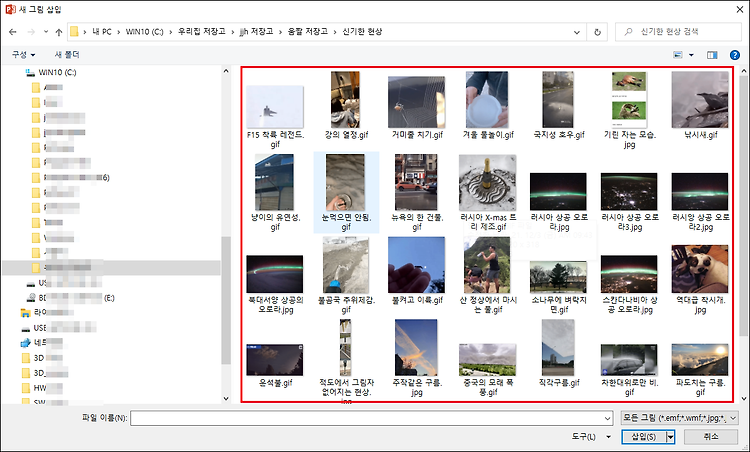750x452 pixels.
Task: Select 차한대위로만 비.gif file
Action: (x=629, y=370)
